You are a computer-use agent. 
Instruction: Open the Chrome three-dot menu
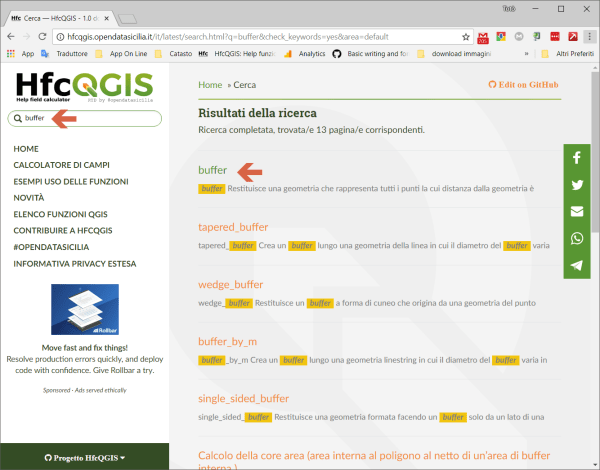(x=589, y=36)
